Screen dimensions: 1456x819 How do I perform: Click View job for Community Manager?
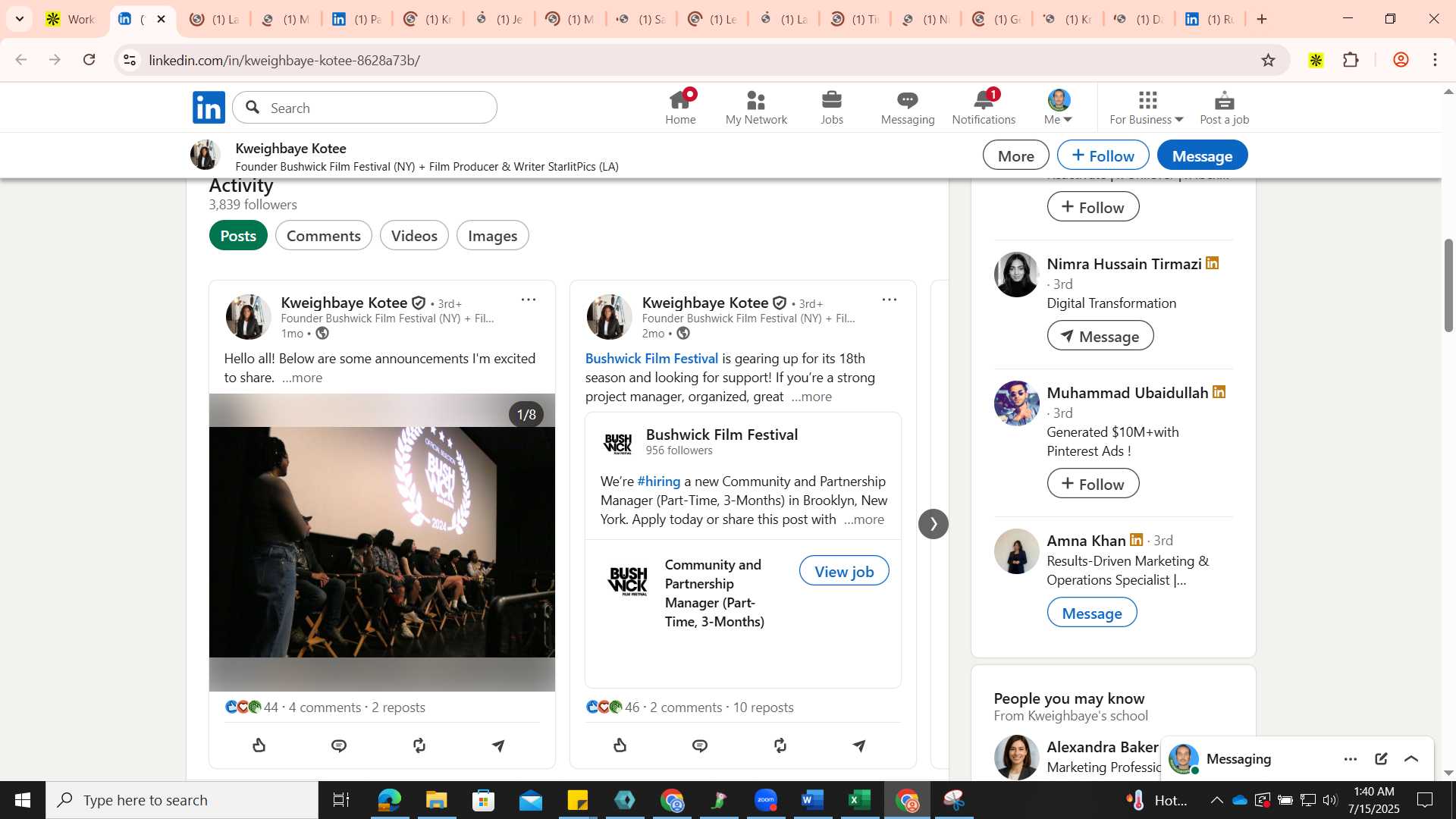click(x=844, y=571)
